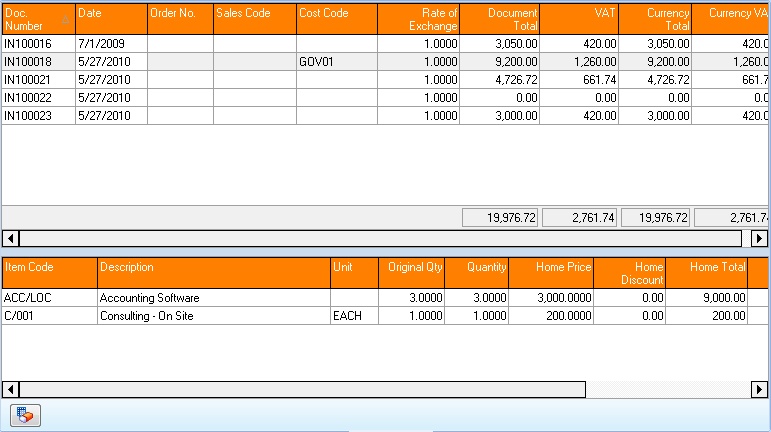The width and height of the screenshot is (771, 432).
Task: Click the Original Qty column header
Action: click(x=412, y=273)
